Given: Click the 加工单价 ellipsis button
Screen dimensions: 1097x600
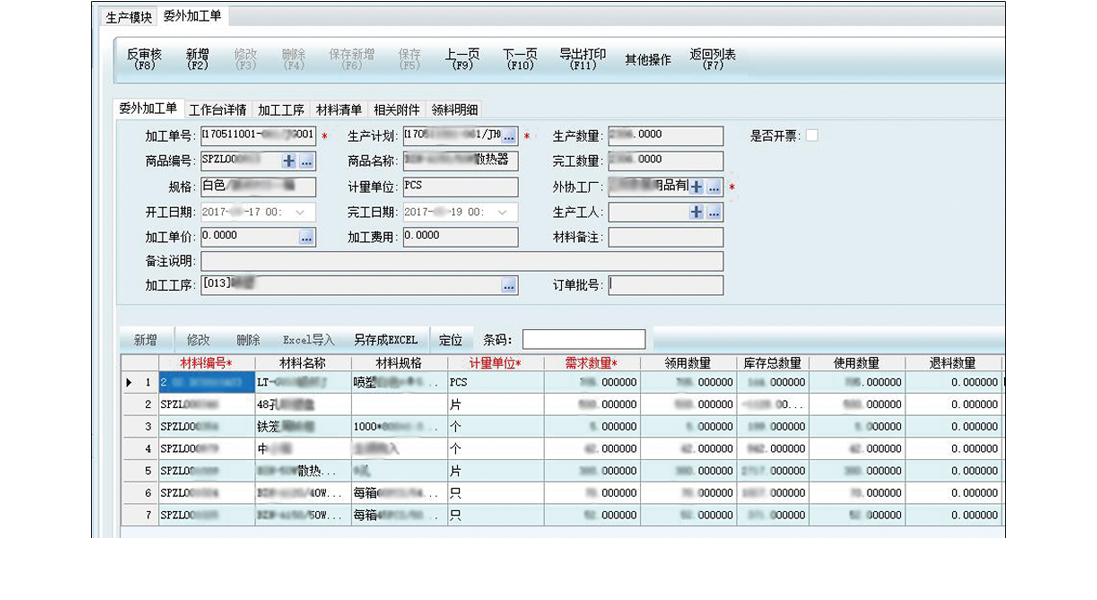Looking at the screenshot, I should pyautogui.click(x=306, y=237).
